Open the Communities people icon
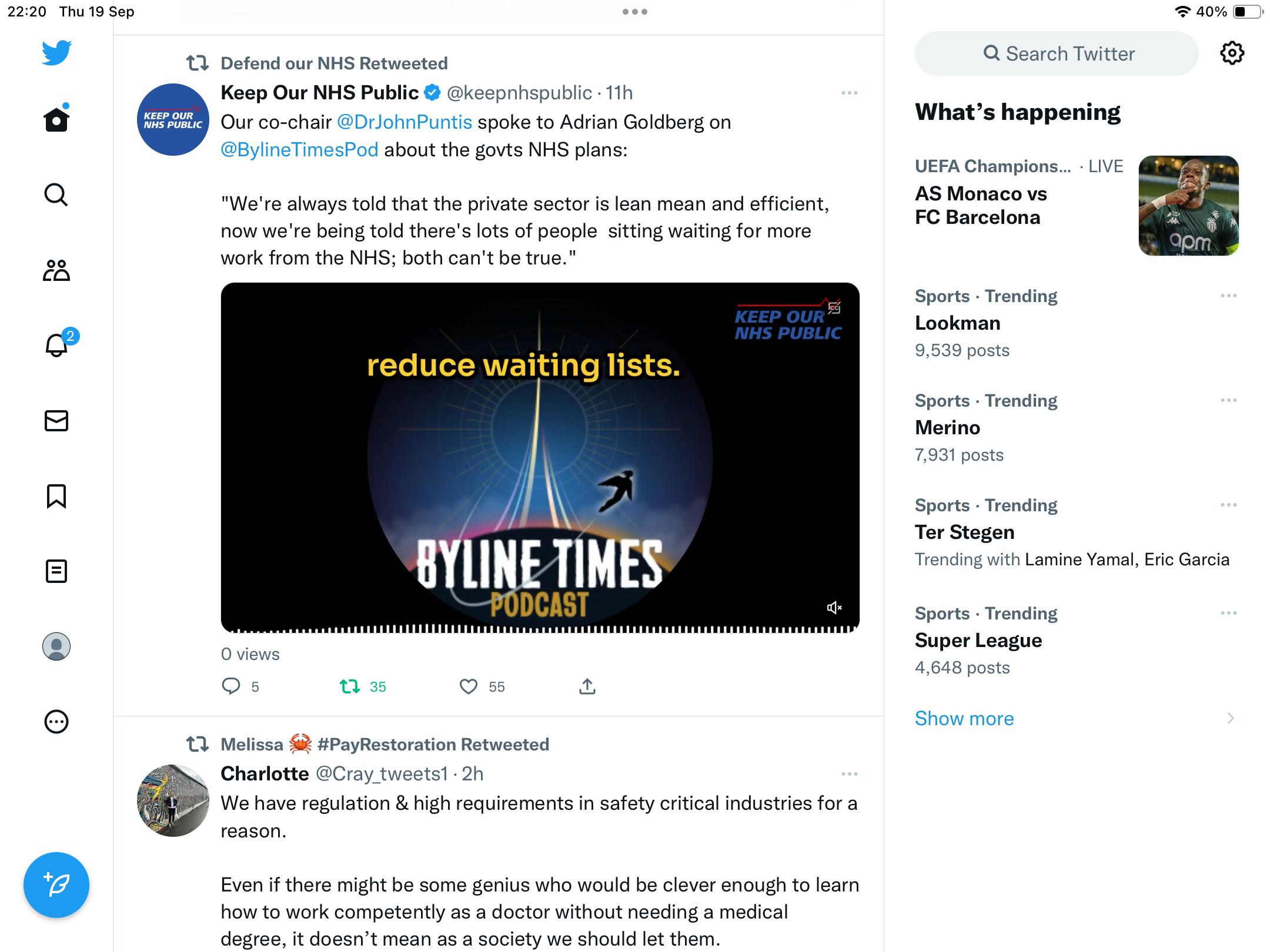This screenshot has width=1270, height=952. coord(56,270)
